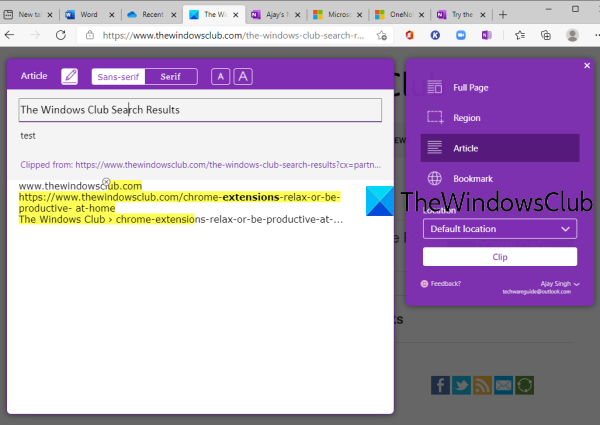600x425 pixels.
Task: Click the Full Page mode icon
Action: (435, 87)
